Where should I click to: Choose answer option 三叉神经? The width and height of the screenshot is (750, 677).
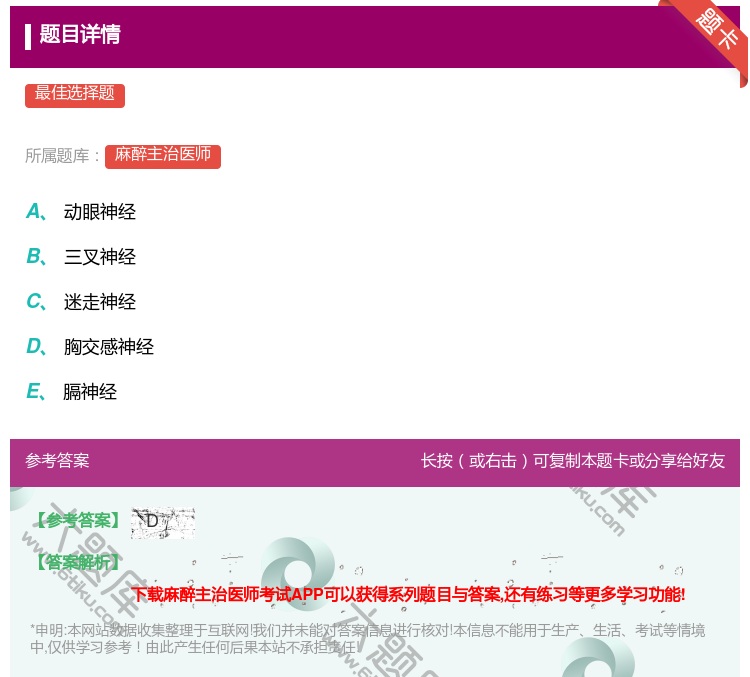[x=99, y=257]
